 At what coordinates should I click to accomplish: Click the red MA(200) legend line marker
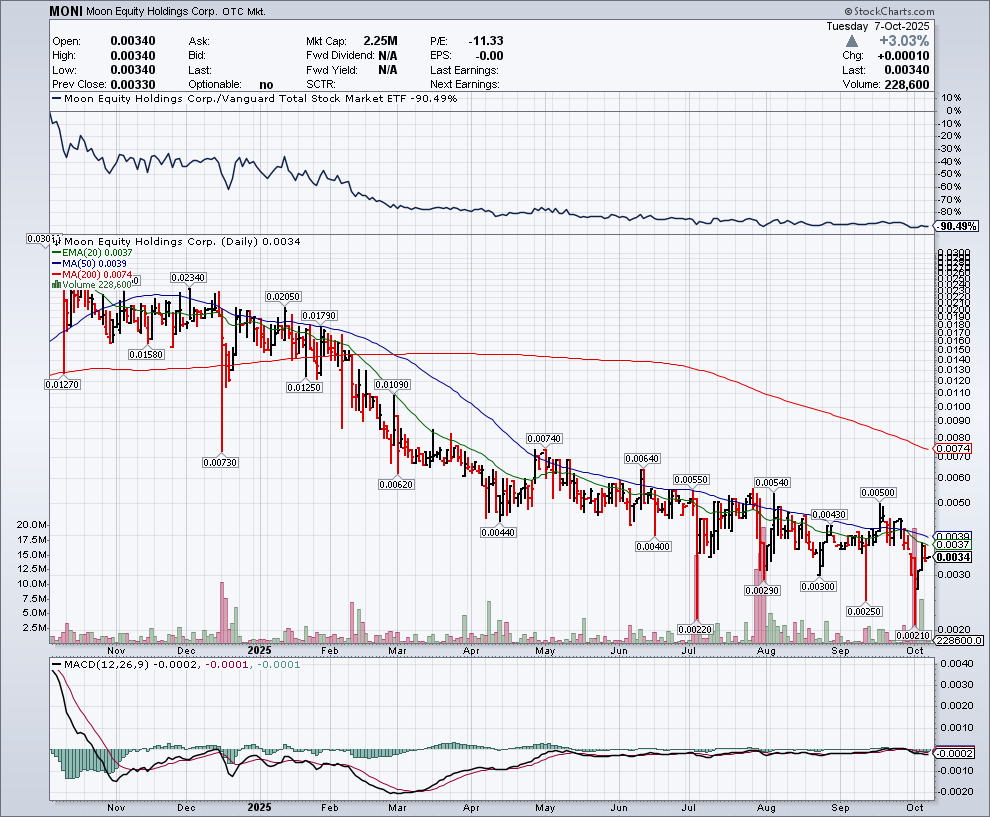pyautogui.click(x=56, y=274)
